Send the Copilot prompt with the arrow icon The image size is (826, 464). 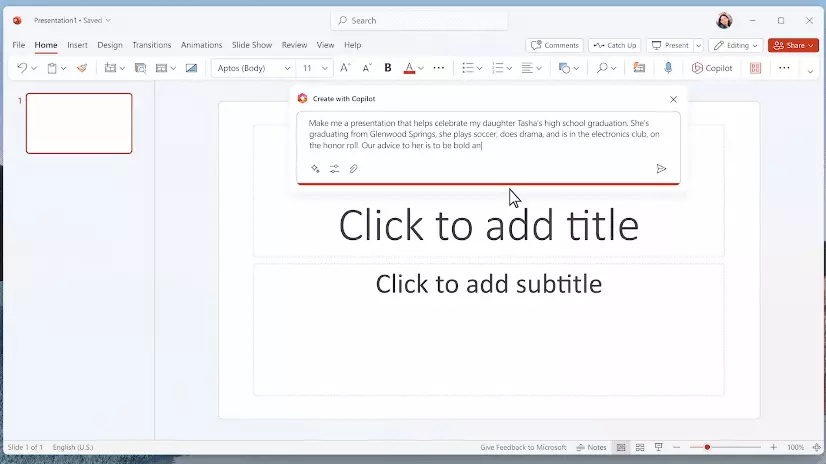(x=661, y=169)
